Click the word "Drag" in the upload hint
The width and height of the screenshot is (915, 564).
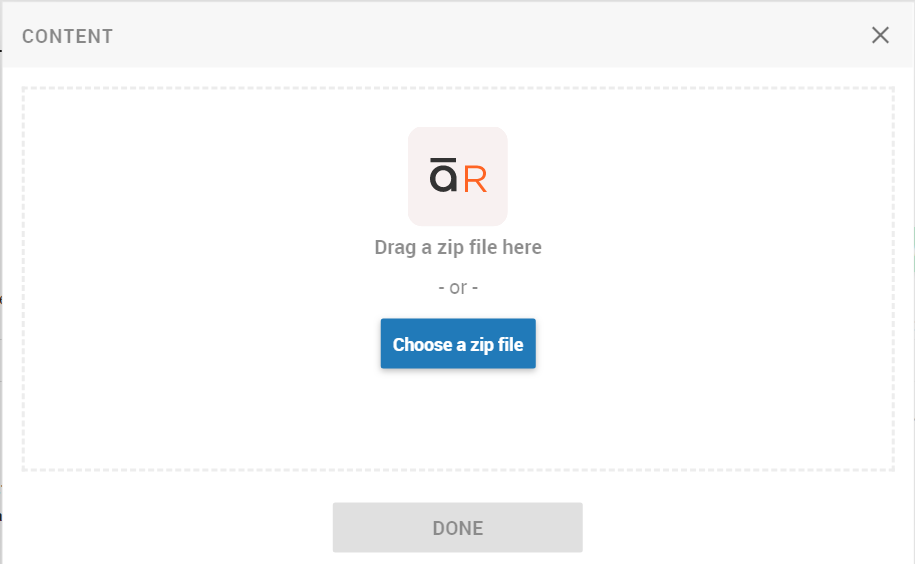coord(395,247)
